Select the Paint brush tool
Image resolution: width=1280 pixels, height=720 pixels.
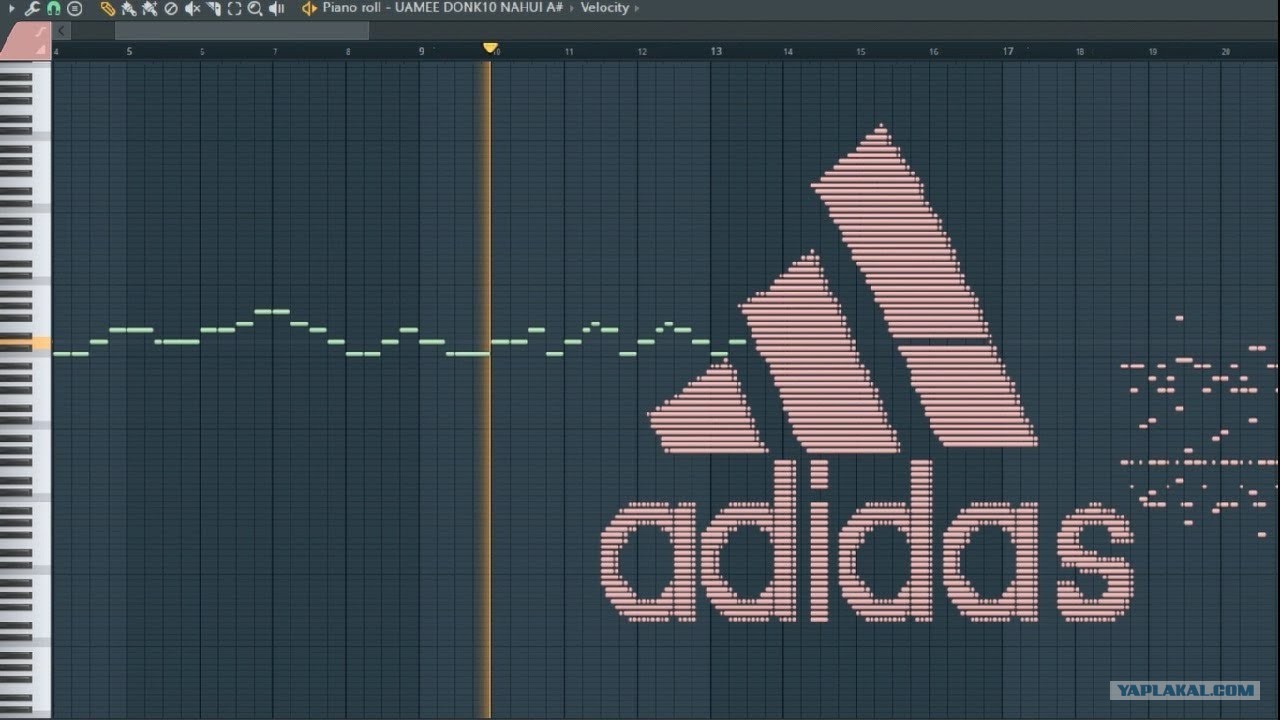(x=129, y=9)
